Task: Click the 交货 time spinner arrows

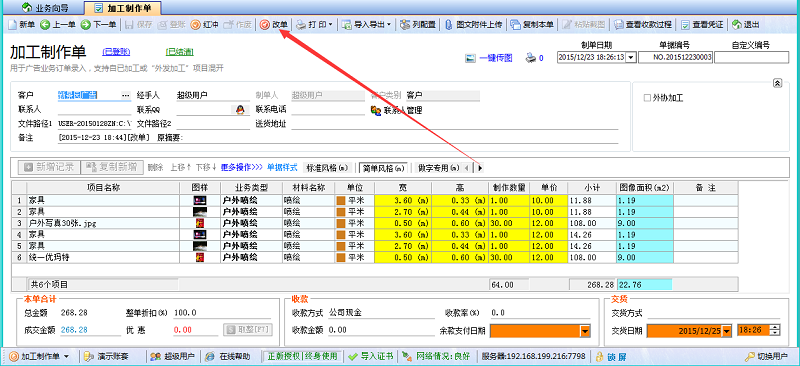Action: (x=776, y=331)
